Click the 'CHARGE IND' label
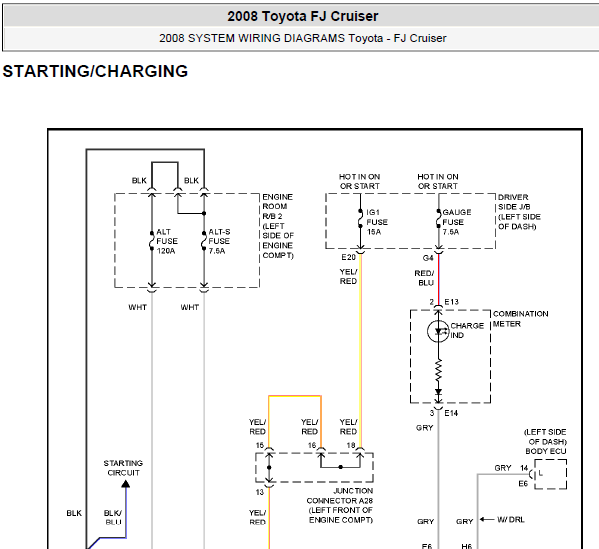Image resolution: width=599 pixels, height=549 pixels. pyautogui.click(x=467, y=330)
